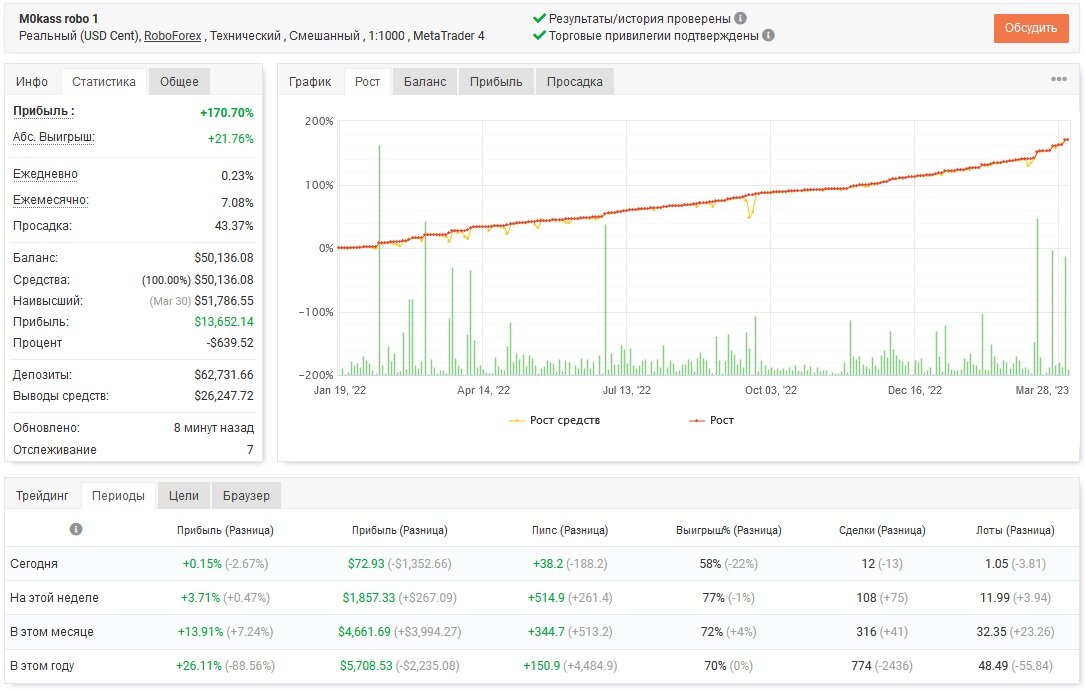This screenshot has width=1085, height=691.
Task: Click the Лоты (Разница) column header
Action: [x=1015, y=531]
